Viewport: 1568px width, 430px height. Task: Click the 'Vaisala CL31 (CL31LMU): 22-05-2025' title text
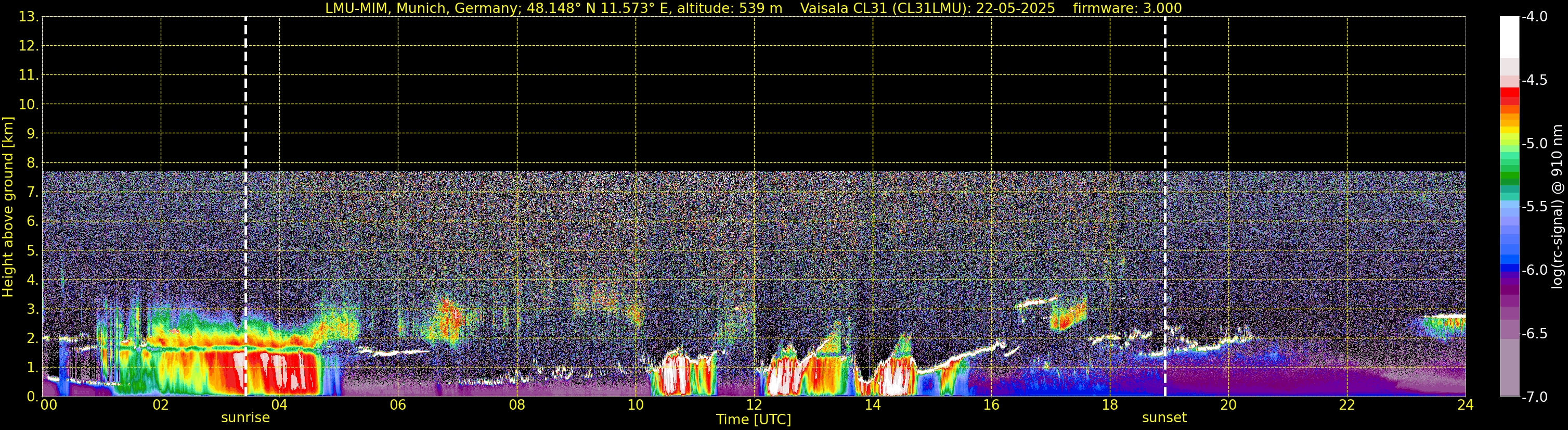927,8
